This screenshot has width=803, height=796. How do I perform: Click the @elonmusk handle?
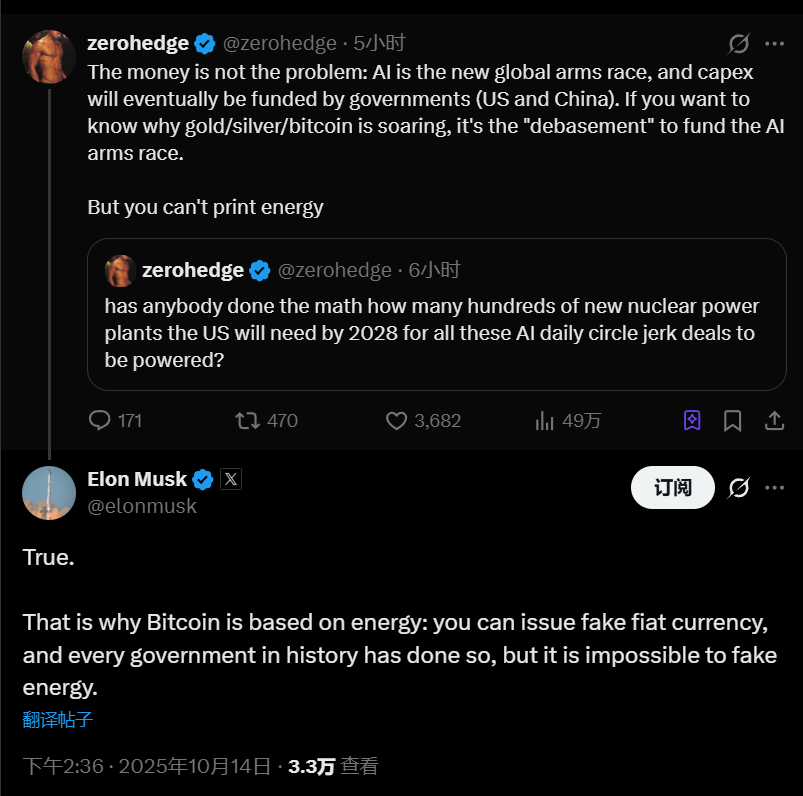(142, 506)
